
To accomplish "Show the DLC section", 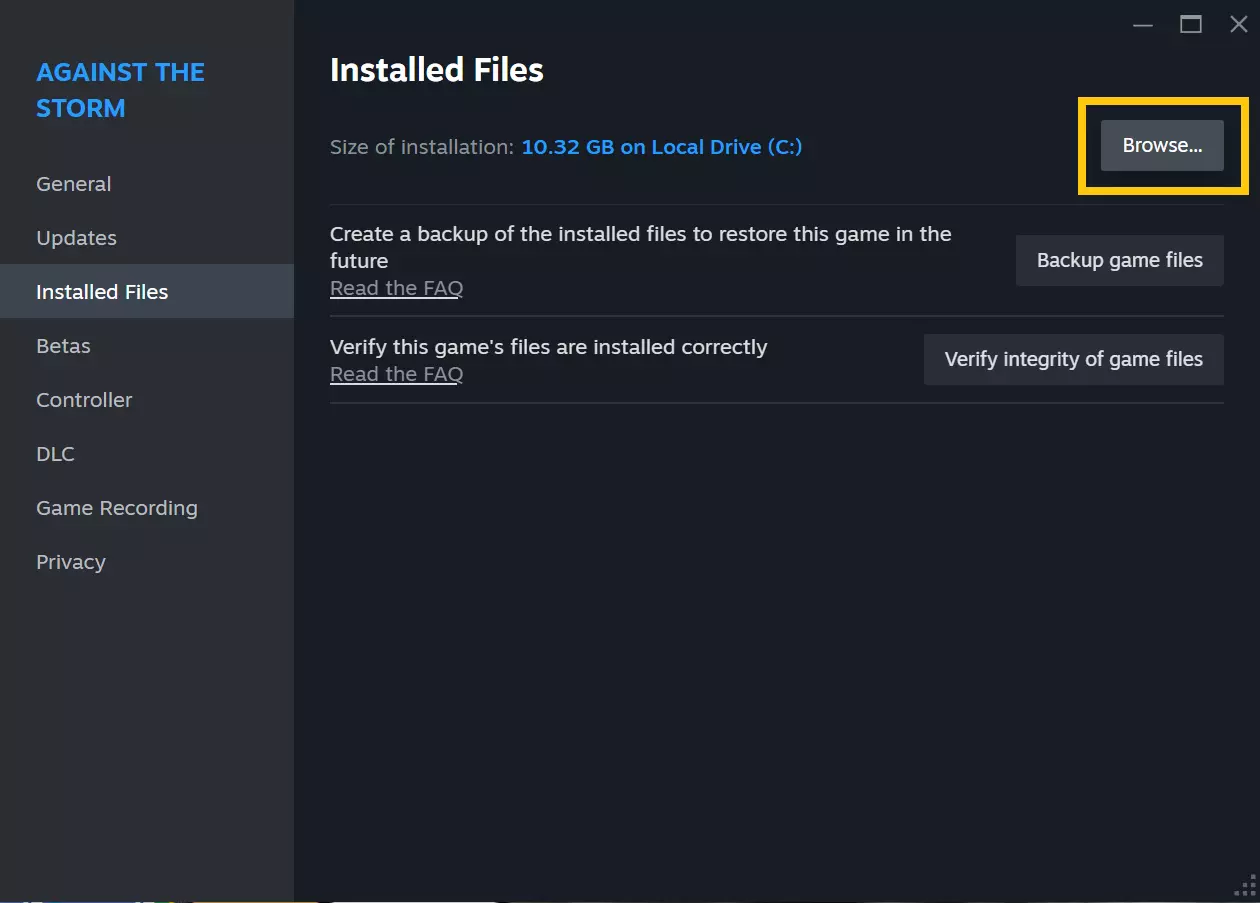I will point(55,454).
